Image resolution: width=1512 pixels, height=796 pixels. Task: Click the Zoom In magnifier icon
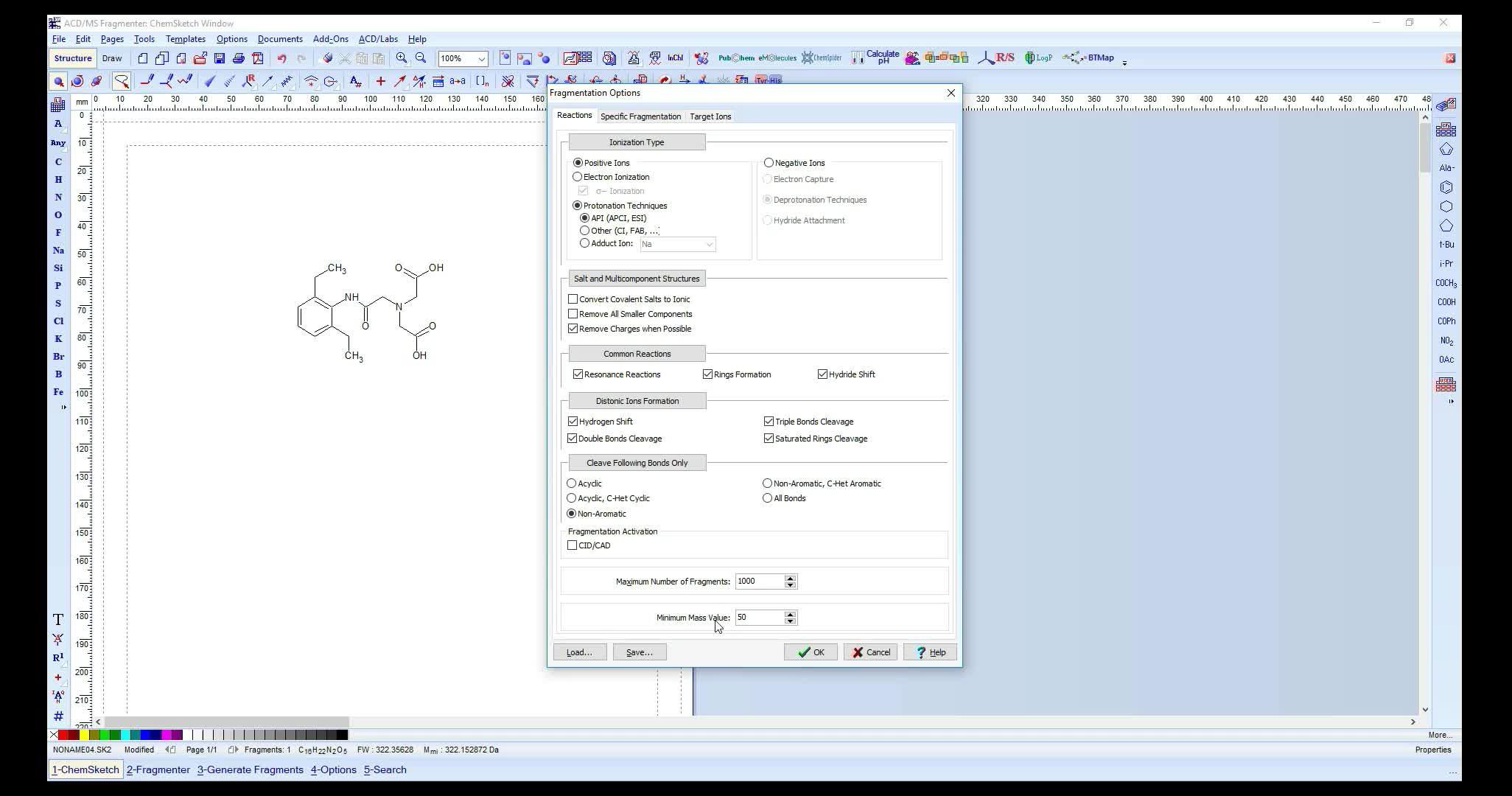pyautogui.click(x=402, y=58)
